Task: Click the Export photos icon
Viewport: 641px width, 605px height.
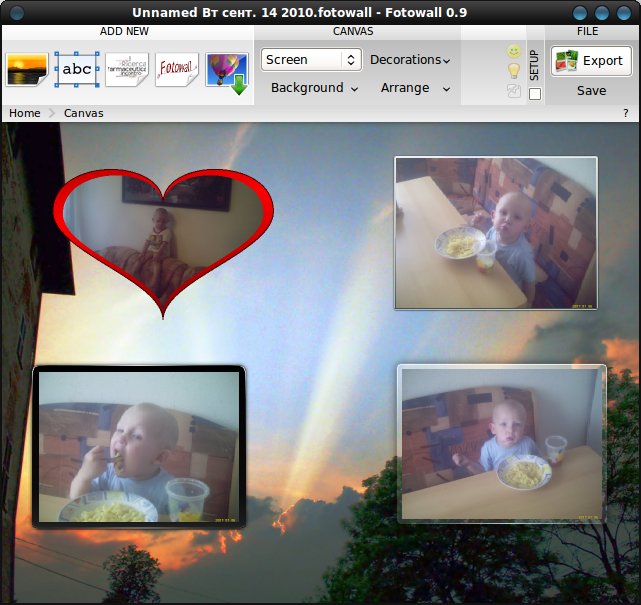Action: pyautogui.click(x=567, y=61)
